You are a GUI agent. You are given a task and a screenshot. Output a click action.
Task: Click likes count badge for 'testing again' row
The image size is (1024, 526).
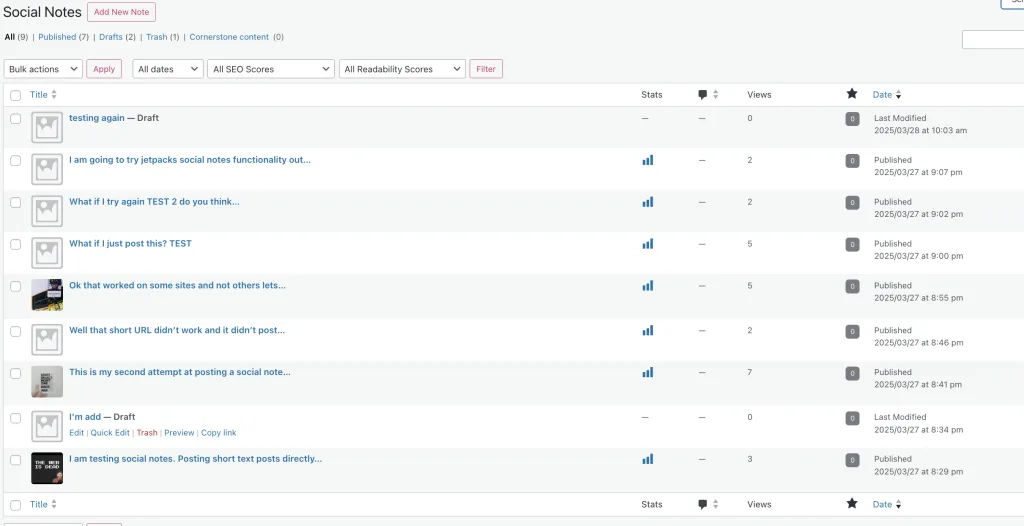point(852,119)
